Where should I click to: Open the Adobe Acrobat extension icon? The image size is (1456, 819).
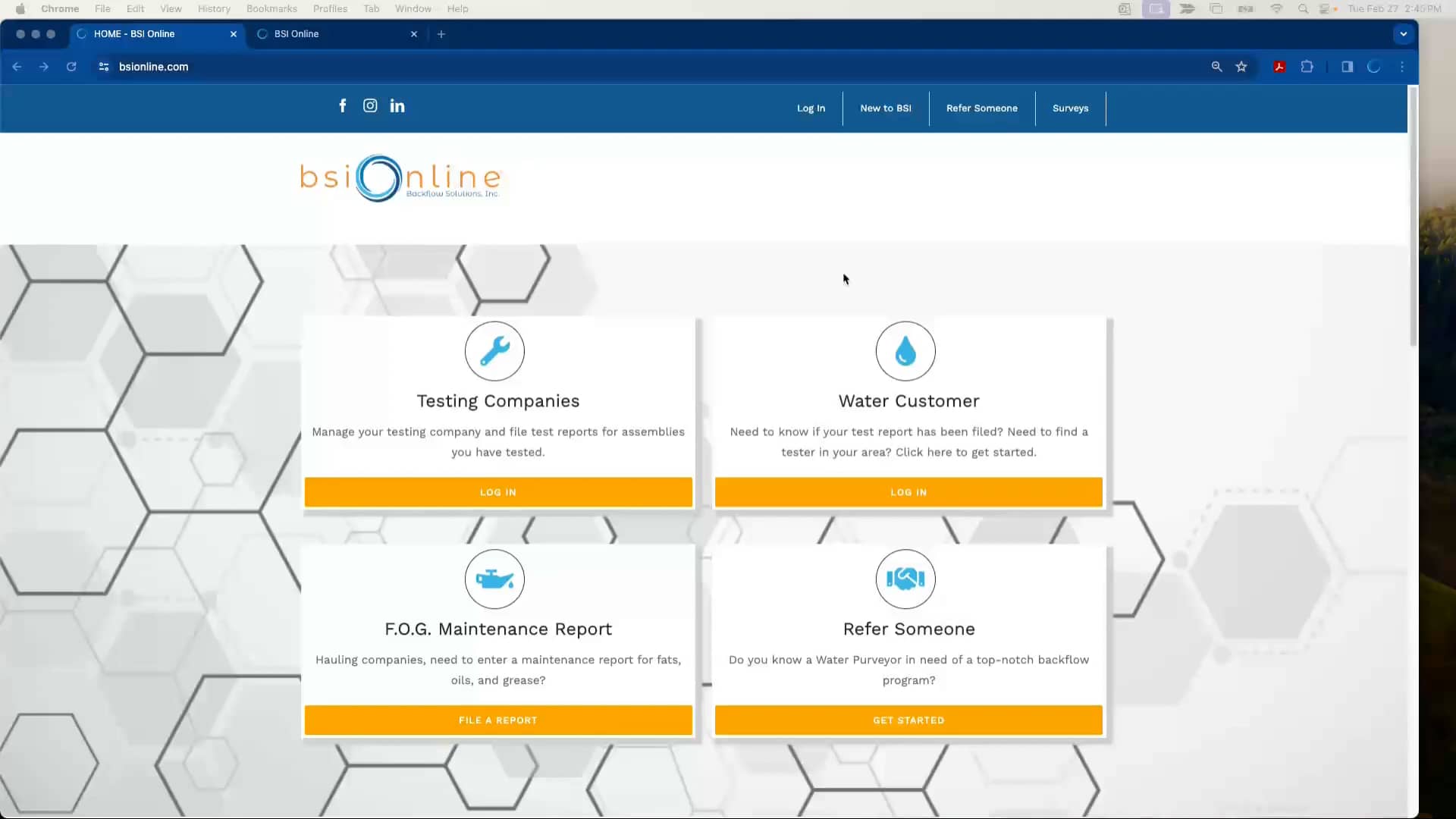point(1279,67)
